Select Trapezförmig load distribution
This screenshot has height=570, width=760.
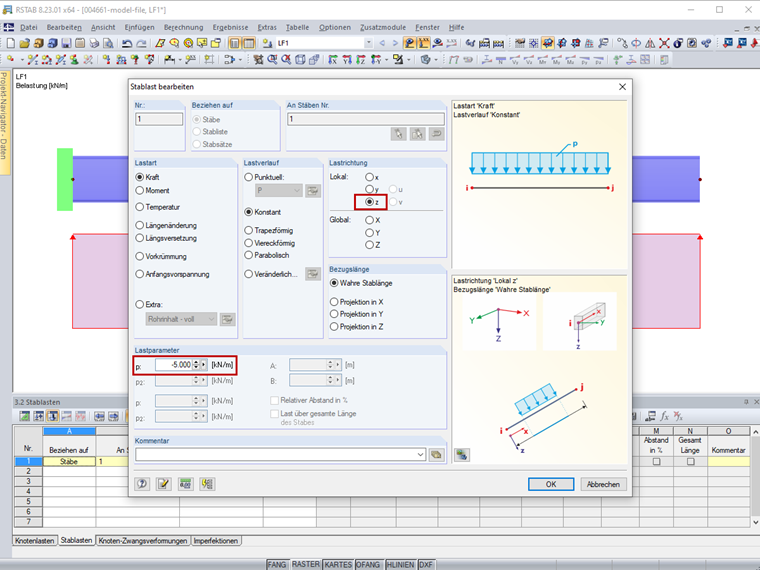[x=249, y=230]
